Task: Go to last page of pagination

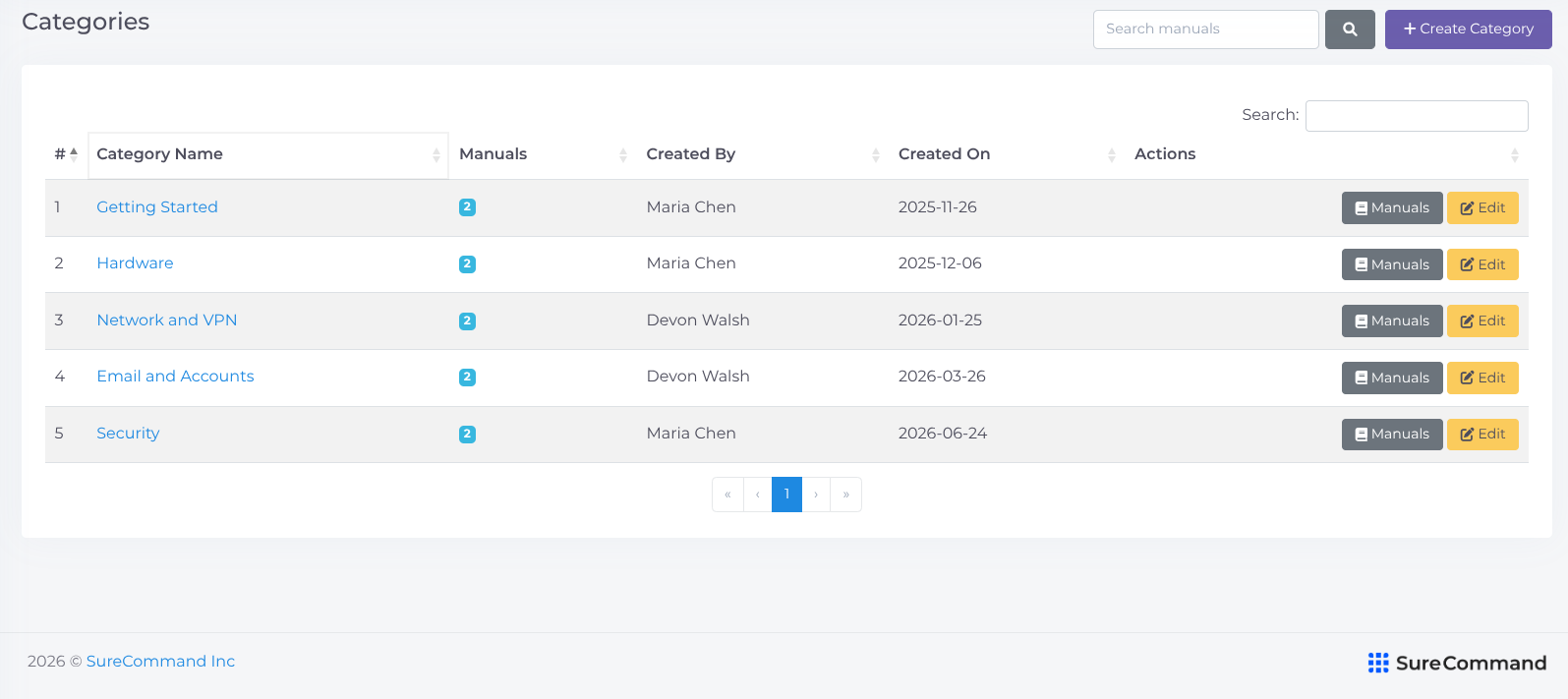Action: click(846, 495)
